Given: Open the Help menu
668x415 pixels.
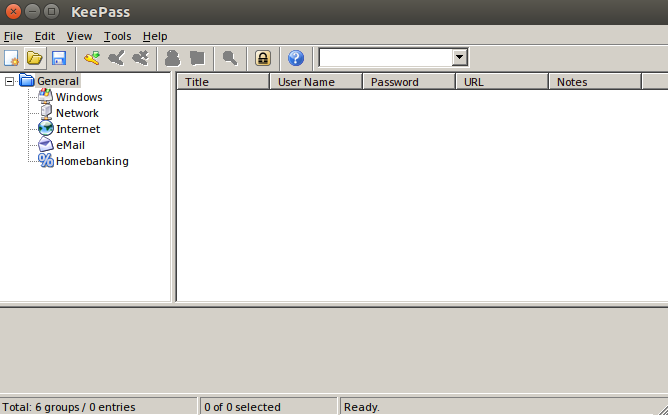Looking at the screenshot, I should [155, 36].
